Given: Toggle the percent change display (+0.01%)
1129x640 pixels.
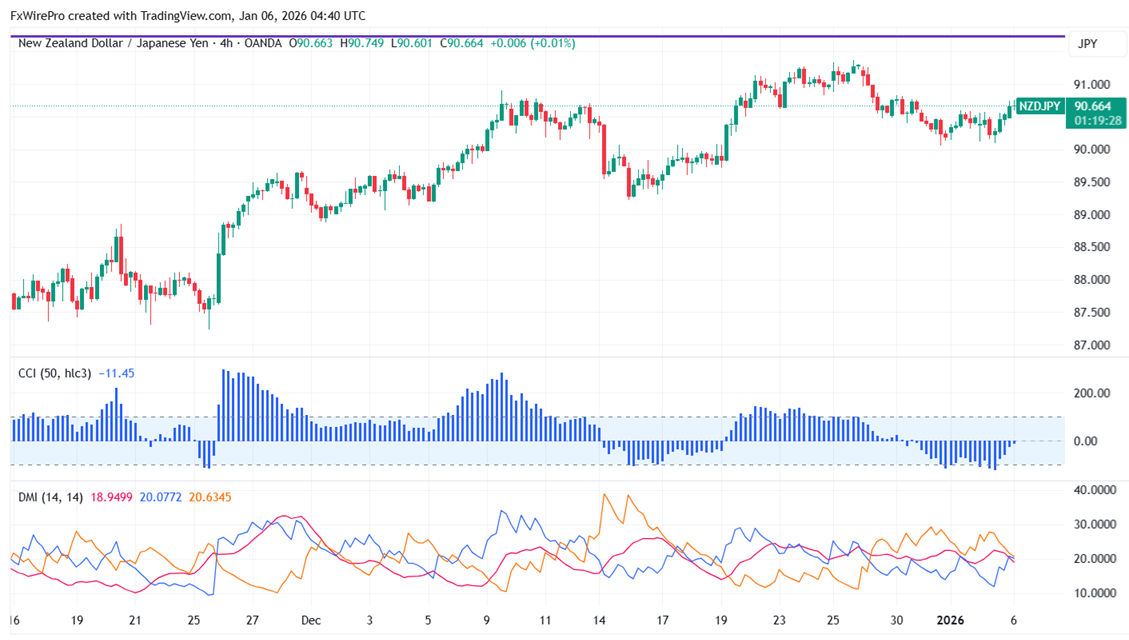Looking at the screenshot, I should (x=554, y=44).
